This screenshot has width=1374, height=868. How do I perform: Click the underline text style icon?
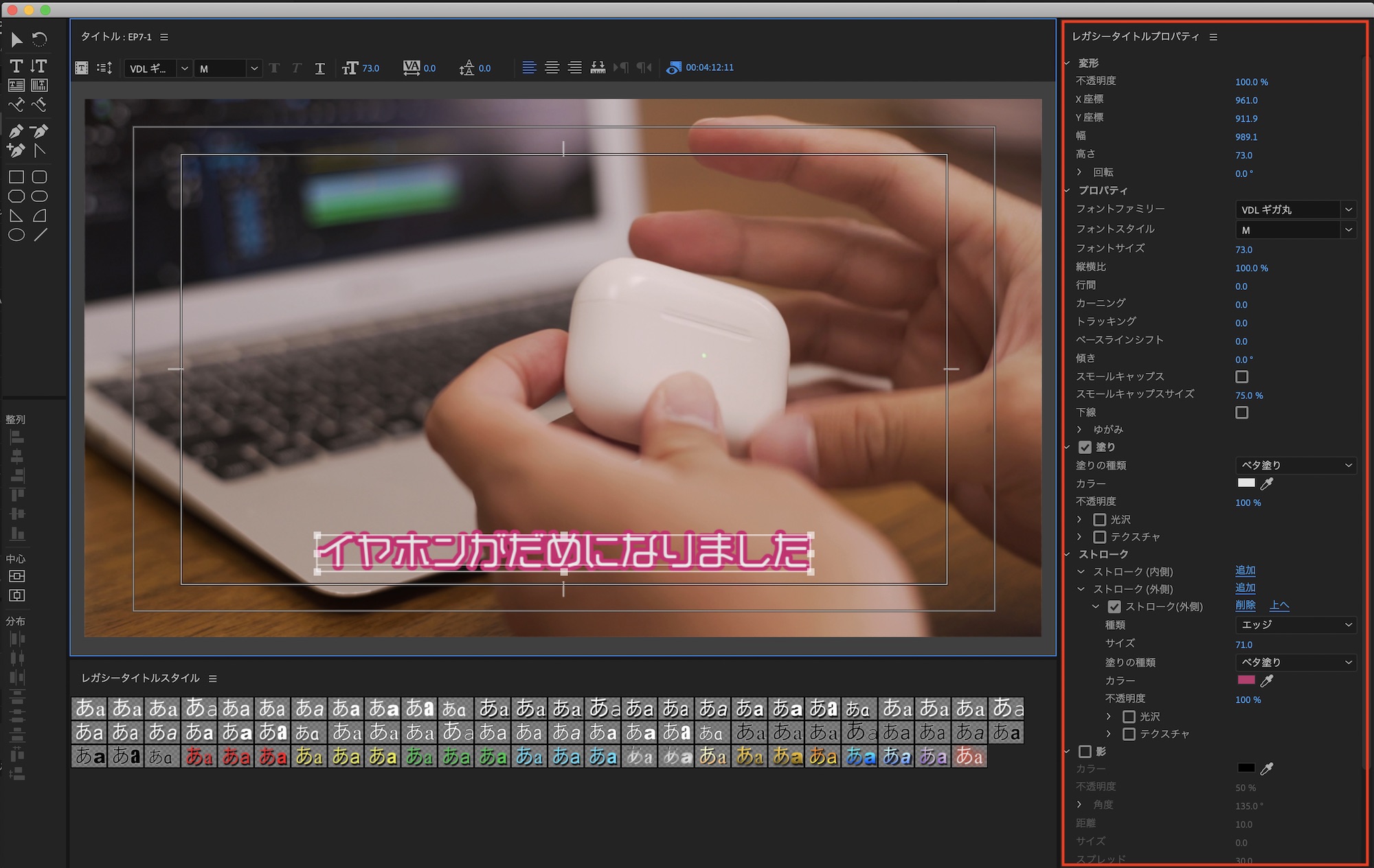[x=319, y=68]
